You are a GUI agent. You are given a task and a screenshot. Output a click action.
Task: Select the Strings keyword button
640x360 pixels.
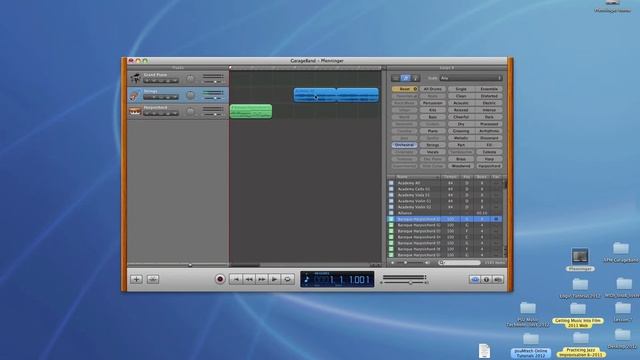coord(433,145)
